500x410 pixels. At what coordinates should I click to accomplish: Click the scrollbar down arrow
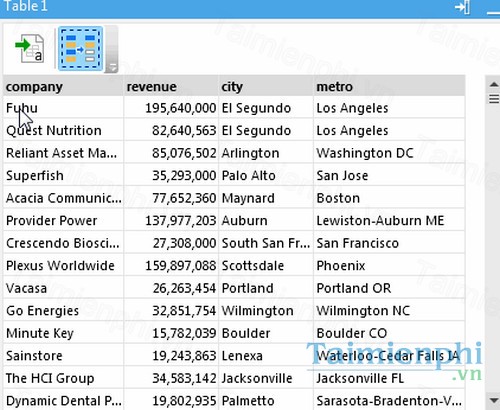[494, 399]
